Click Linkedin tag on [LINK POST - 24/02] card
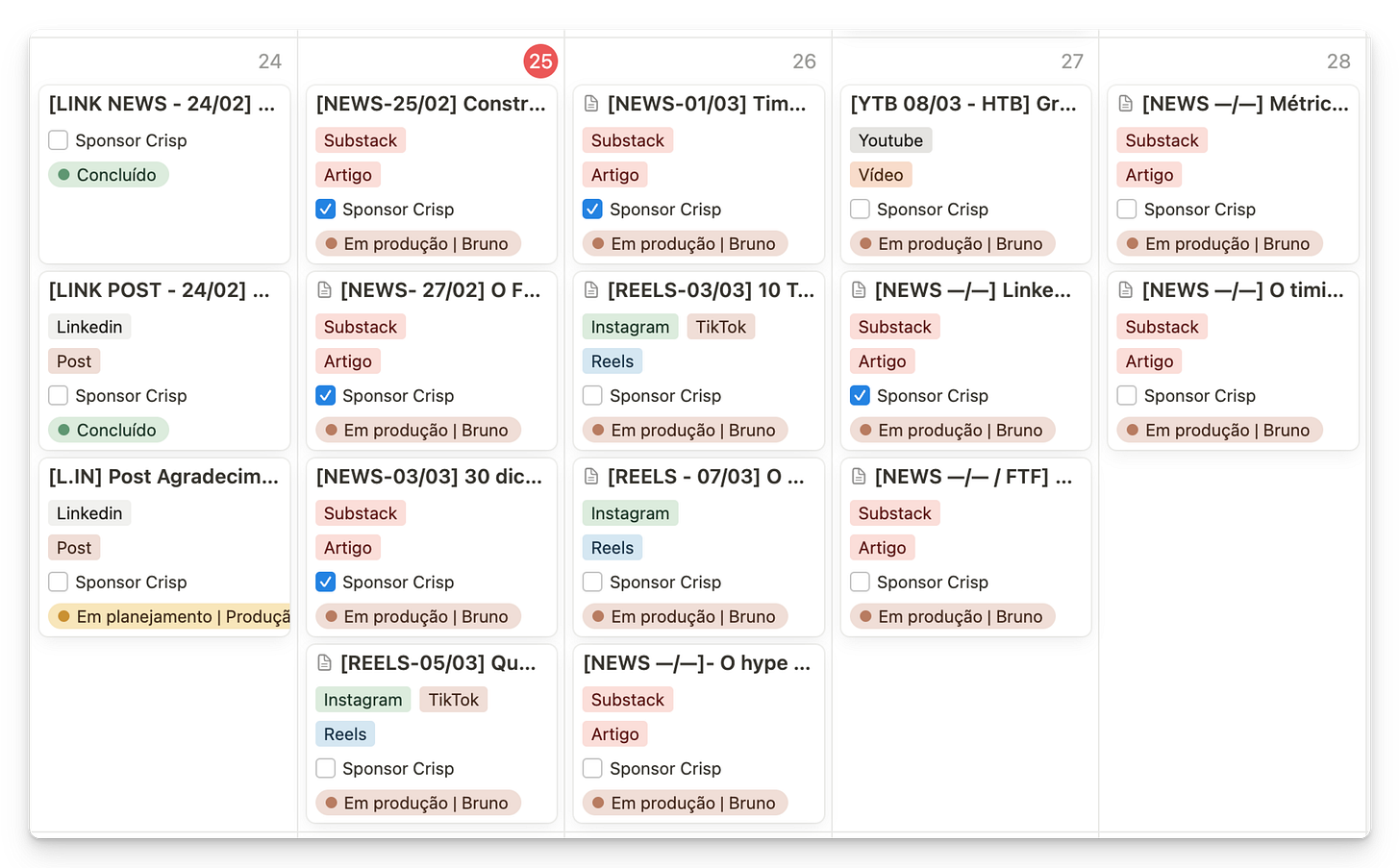 coord(89,327)
